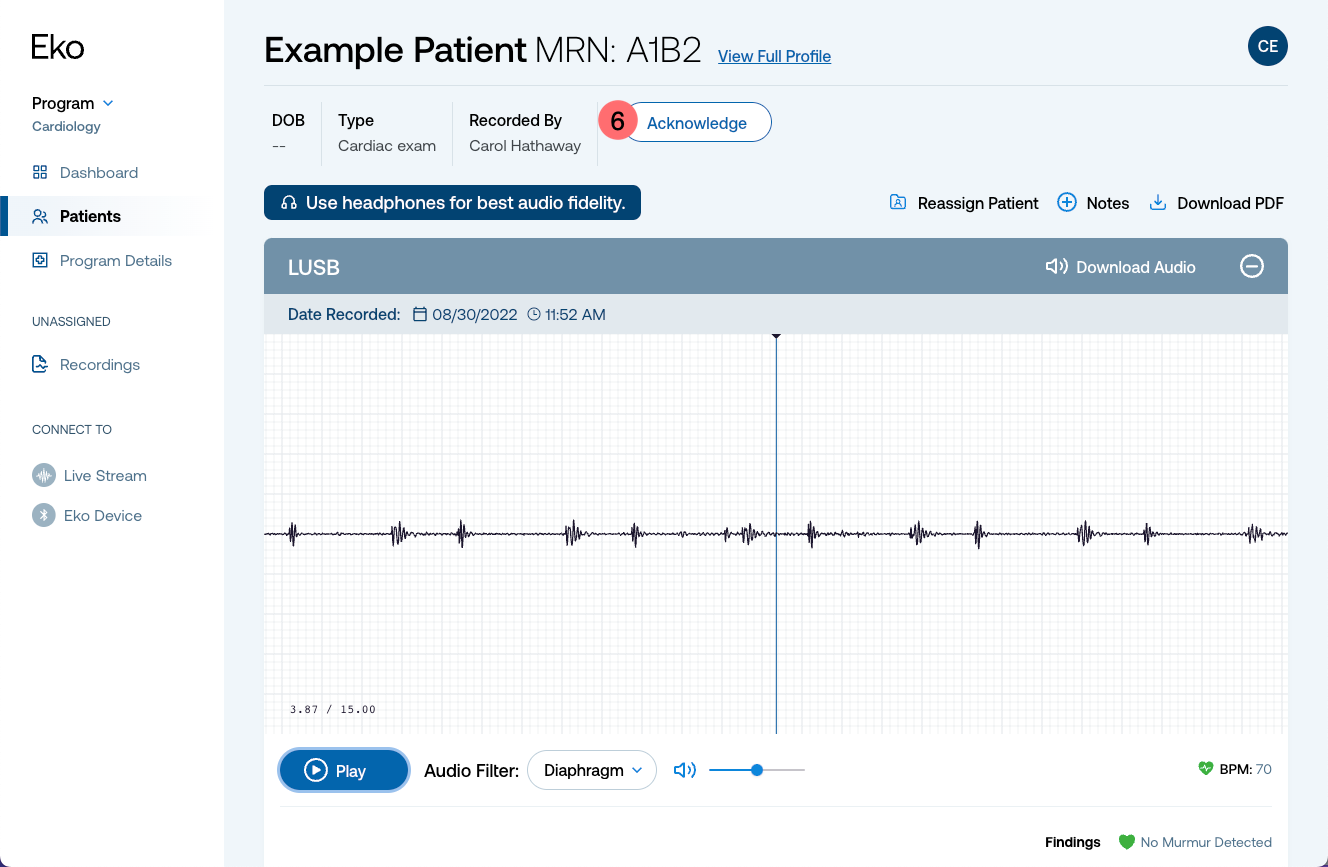
Task: Open the View Full Profile link
Action: [774, 56]
